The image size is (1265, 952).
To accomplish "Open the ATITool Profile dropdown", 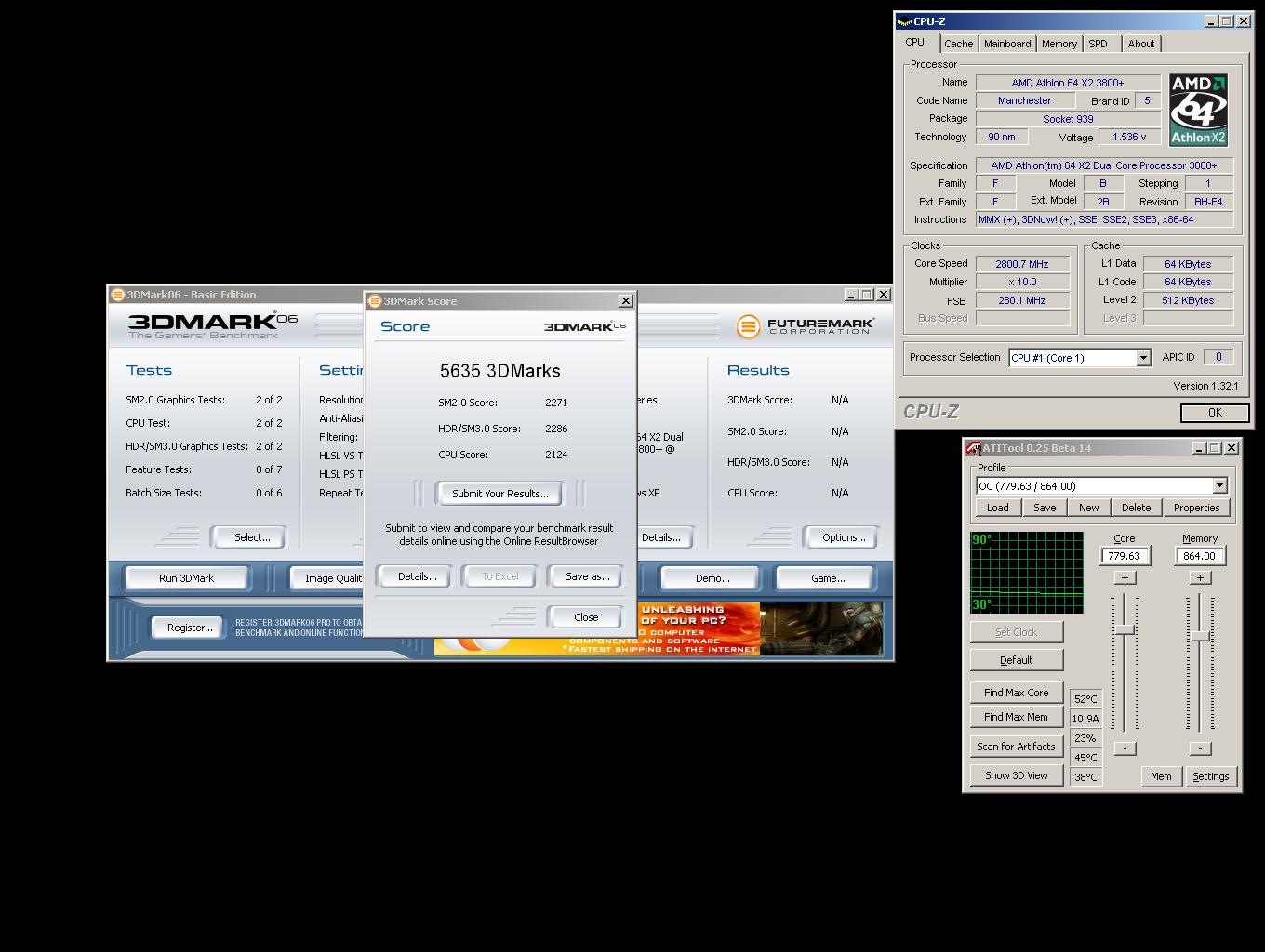I will click(x=1219, y=486).
